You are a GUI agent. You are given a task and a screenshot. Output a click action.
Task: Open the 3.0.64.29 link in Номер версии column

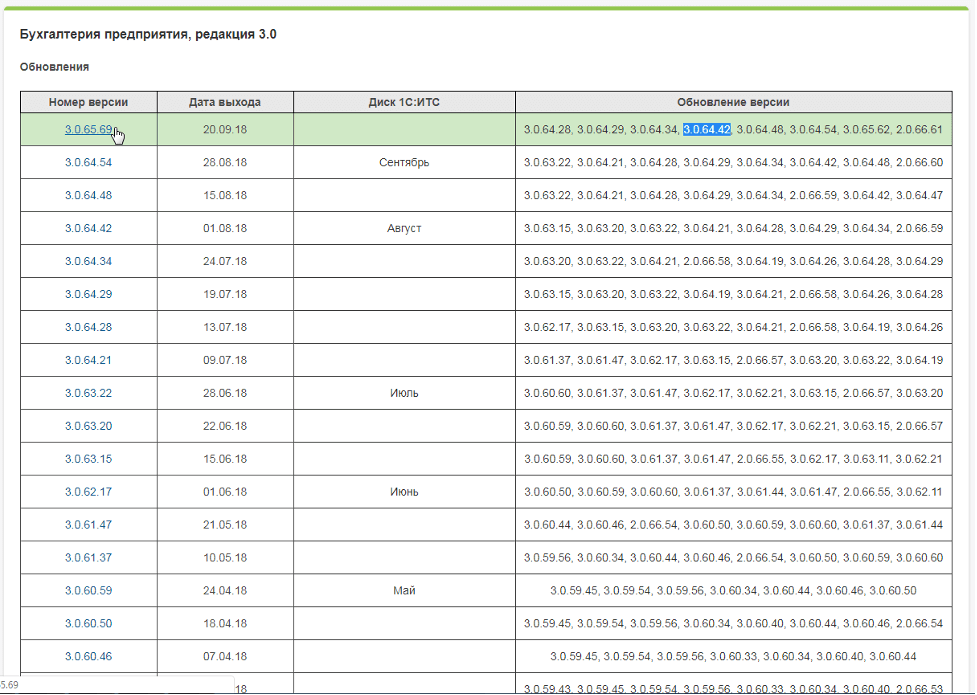coord(88,295)
